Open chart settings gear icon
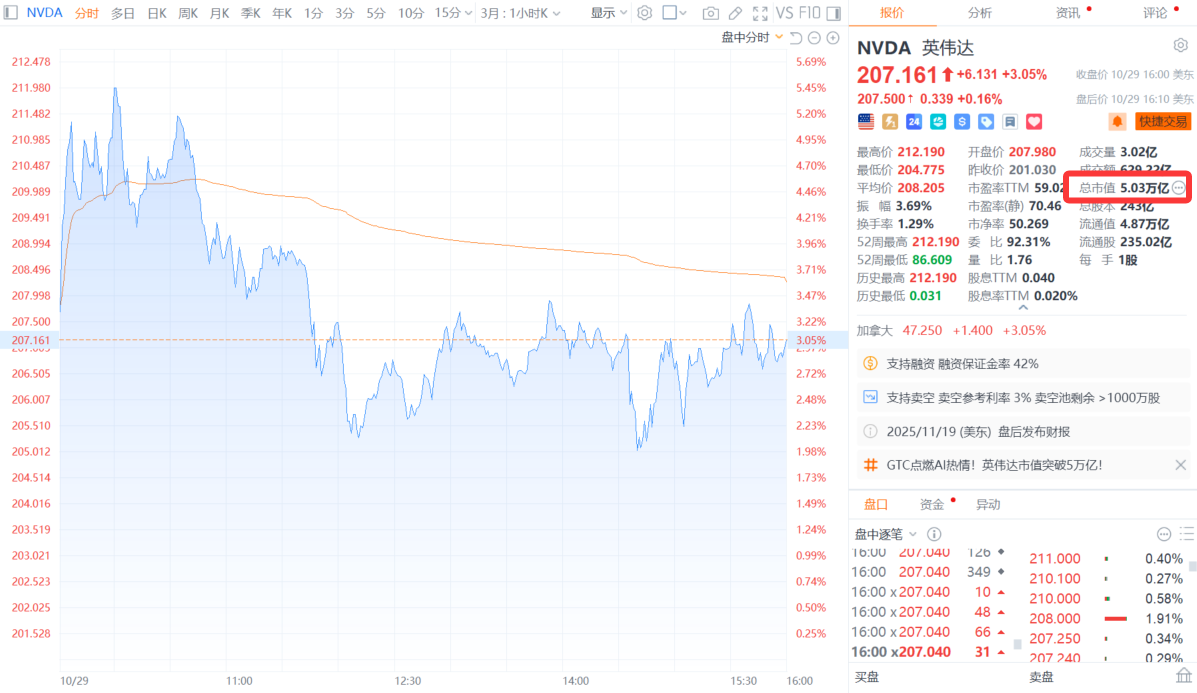The image size is (1197, 693). point(644,13)
